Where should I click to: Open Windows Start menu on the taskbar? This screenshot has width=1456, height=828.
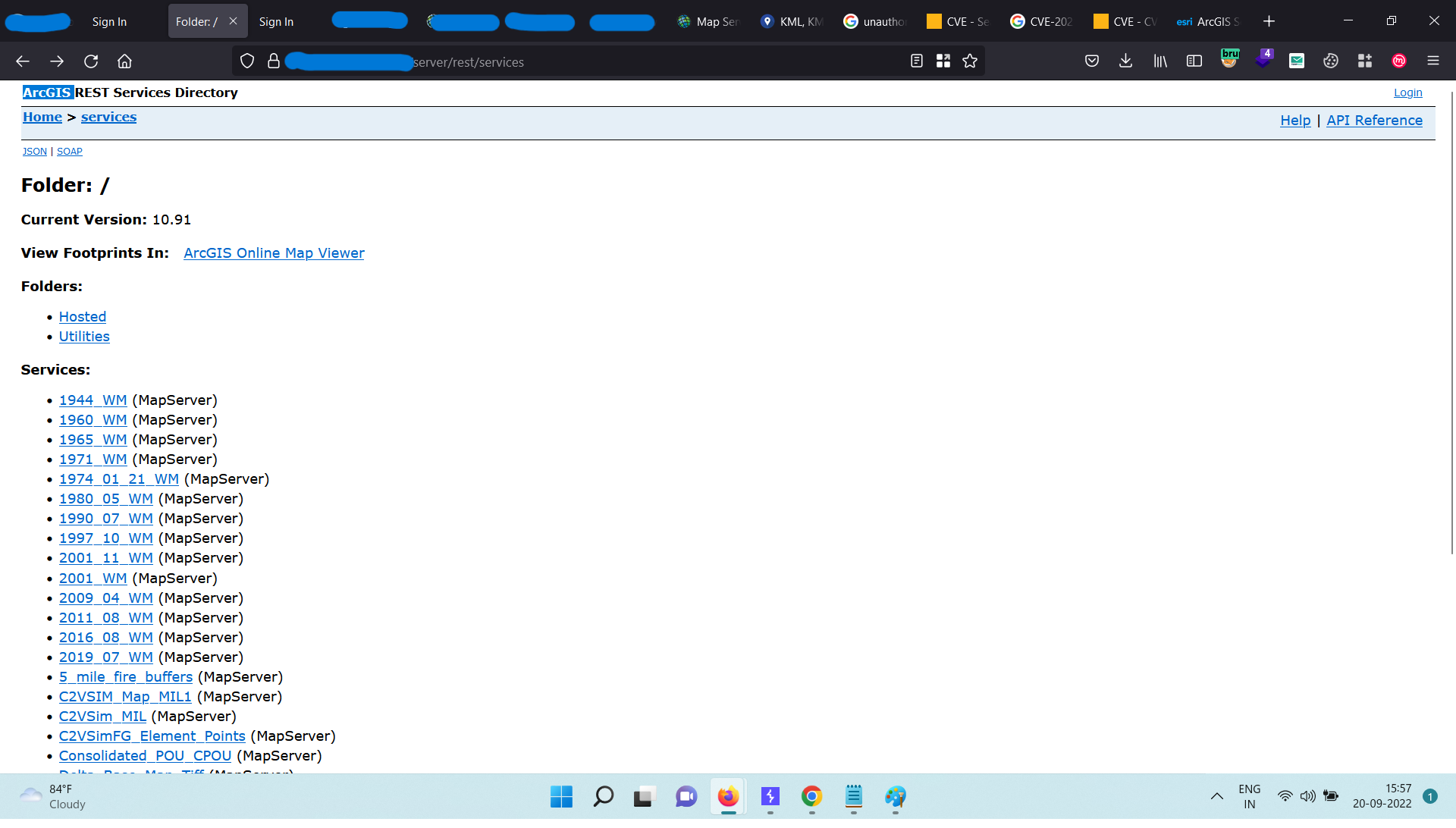click(x=561, y=796)
